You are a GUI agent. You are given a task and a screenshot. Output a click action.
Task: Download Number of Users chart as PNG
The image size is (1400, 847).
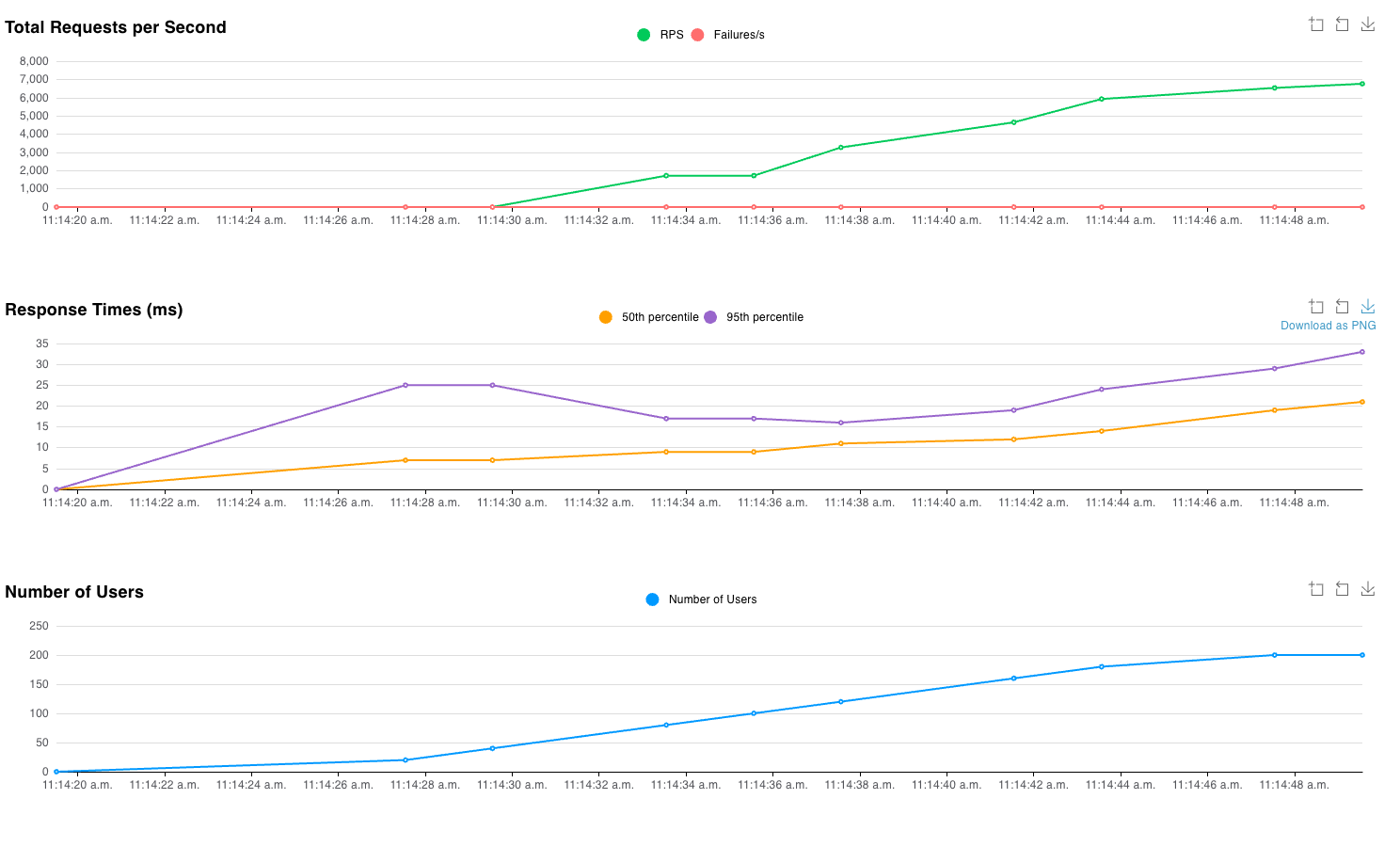1368,589
